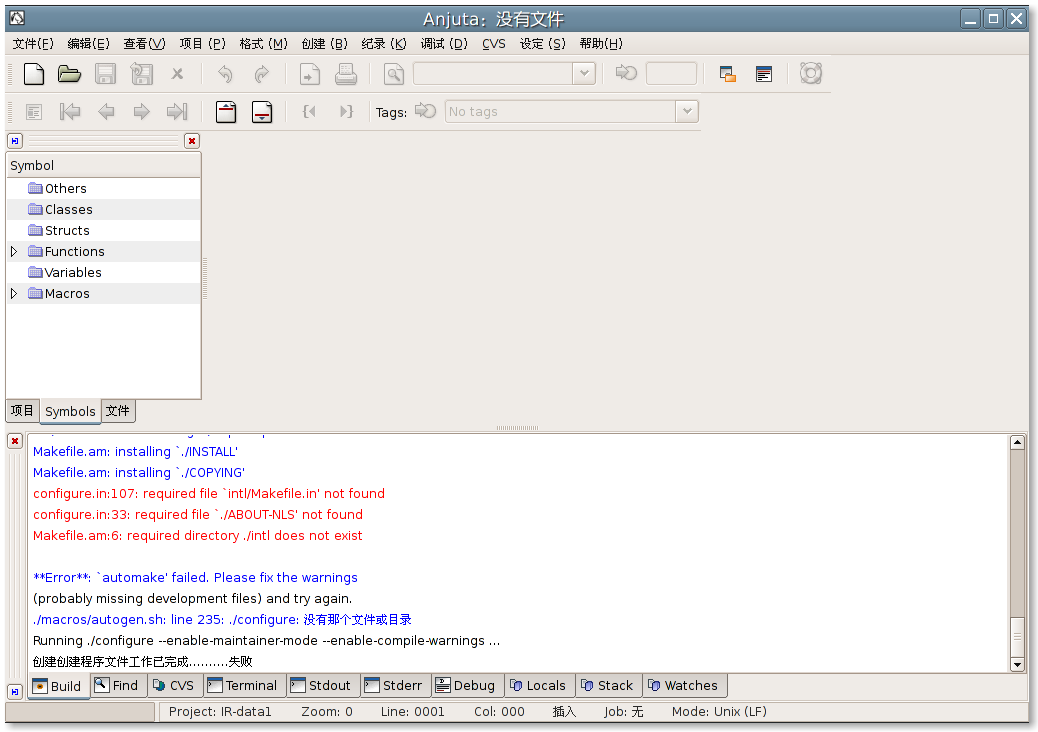Open the CVS menu in the menu bar
Screen dimensions: 1038x732
pos(494,44)
